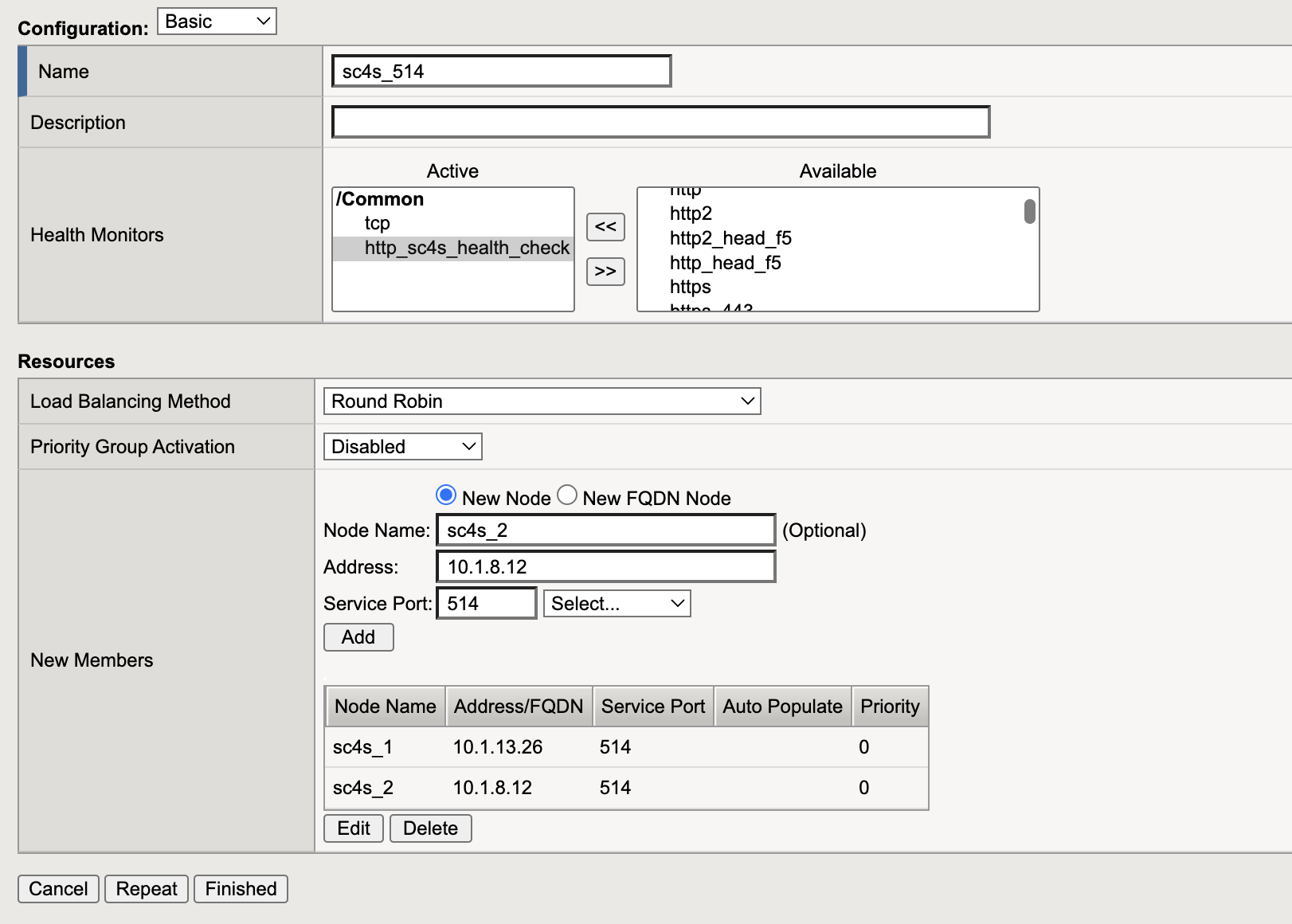Click into the Description text field
This screenshot has height=924, width=1292.
[660, 123]
